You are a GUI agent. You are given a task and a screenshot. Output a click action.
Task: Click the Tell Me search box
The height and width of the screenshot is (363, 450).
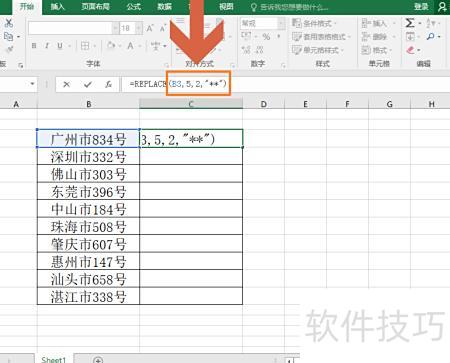(289, 7)
